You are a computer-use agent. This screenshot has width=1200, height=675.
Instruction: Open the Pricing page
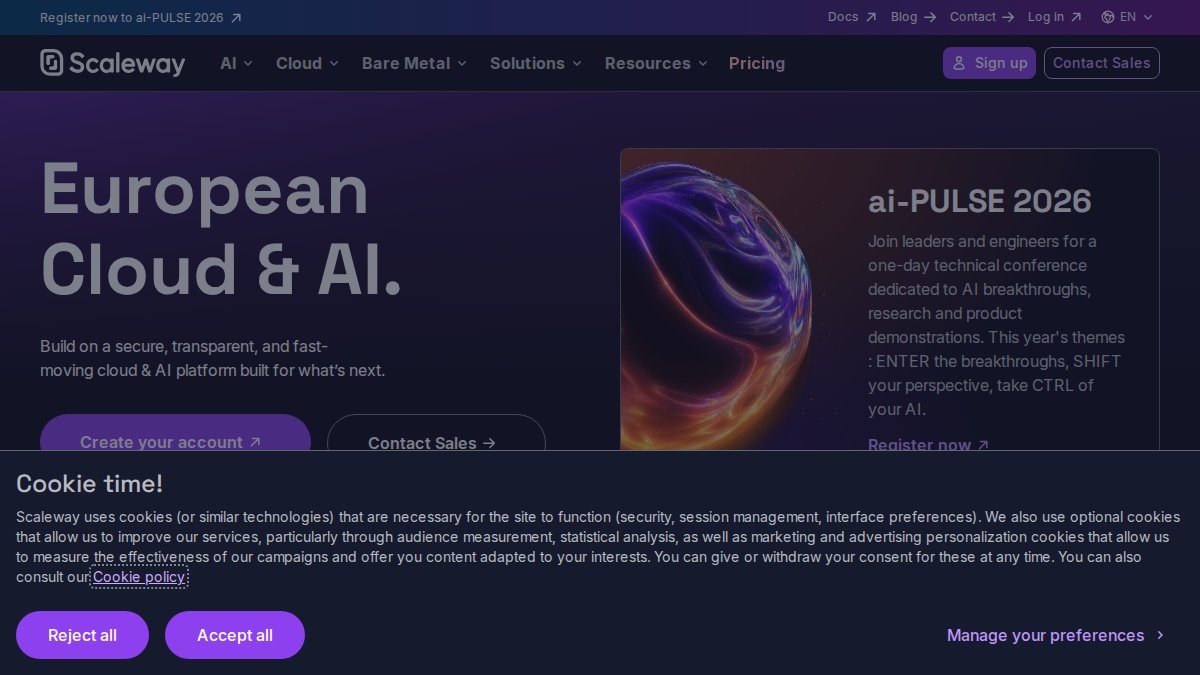[757, 63]
